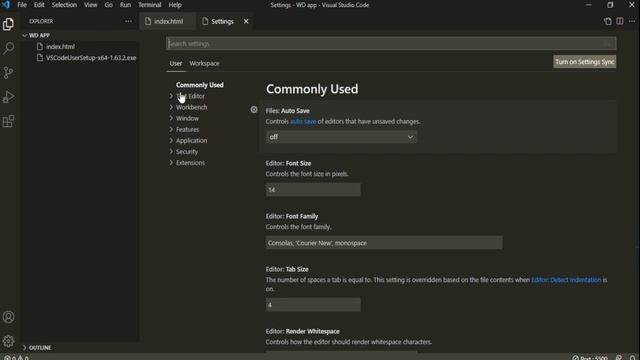Open the View menu
Screen dimensions: 640x360
(x=91, y=5)
